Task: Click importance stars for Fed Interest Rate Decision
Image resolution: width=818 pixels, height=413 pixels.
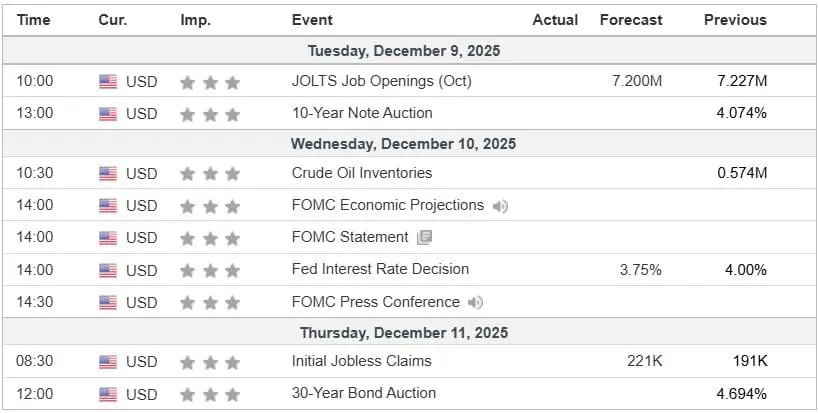Action: click(x=210, y=270)
